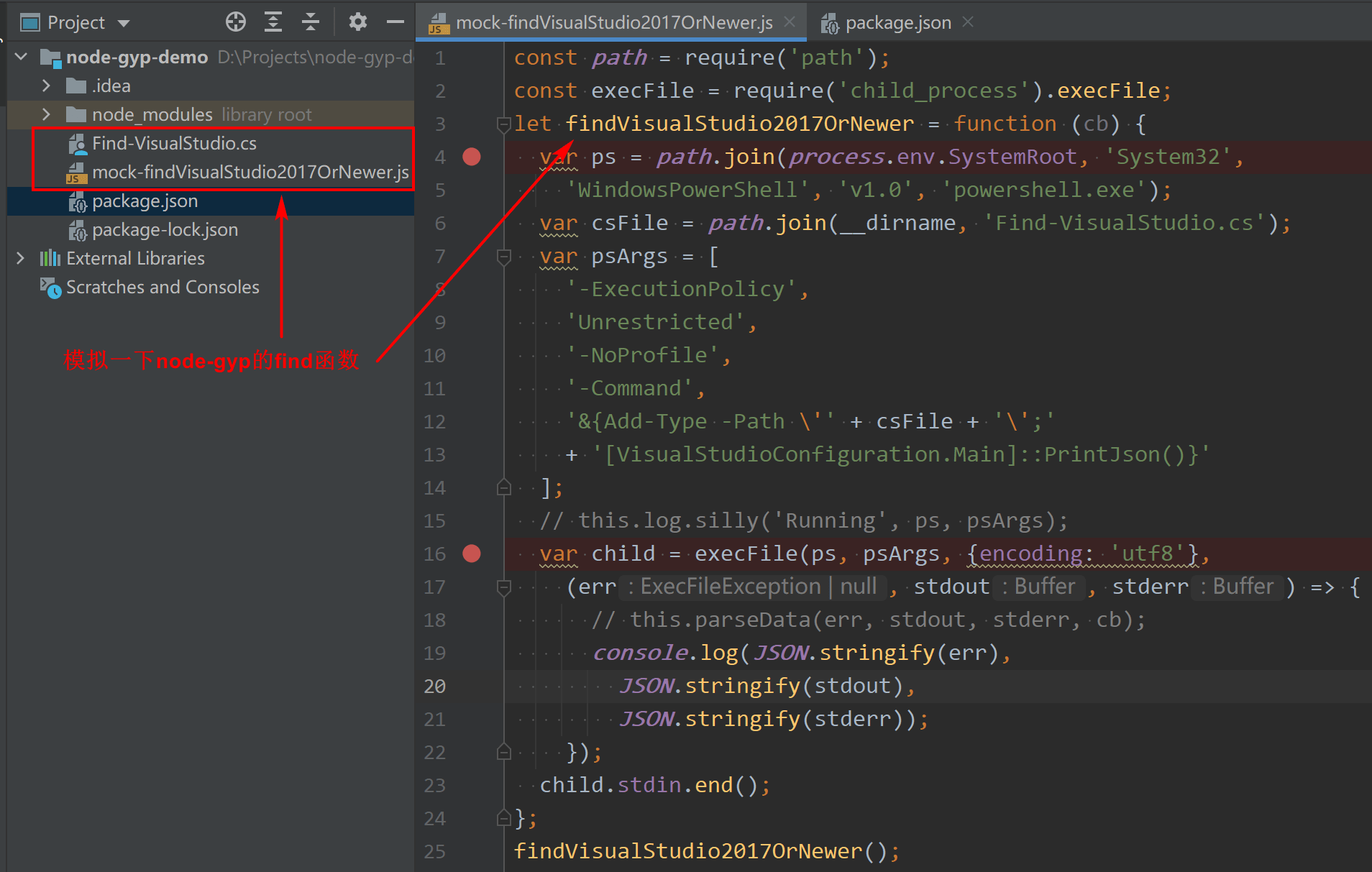
Task: Expand the .idea folder
Action: [x=47, y=86]
